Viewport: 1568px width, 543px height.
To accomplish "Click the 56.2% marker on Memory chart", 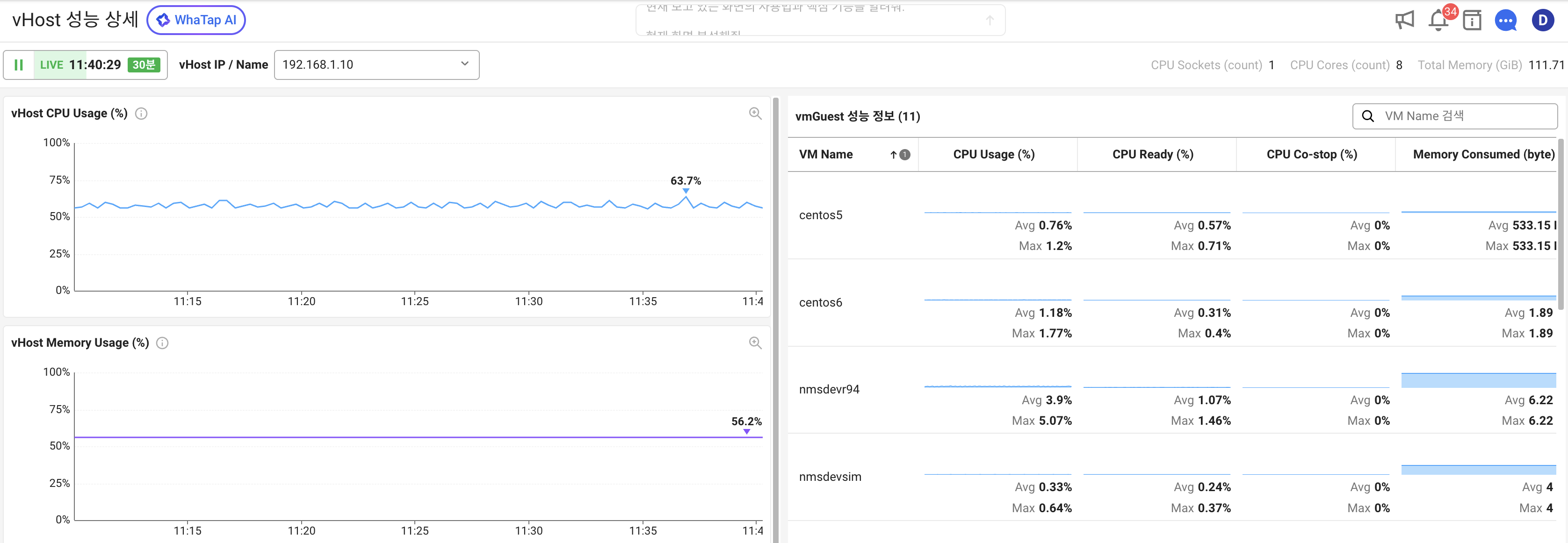I will point(747,432).
